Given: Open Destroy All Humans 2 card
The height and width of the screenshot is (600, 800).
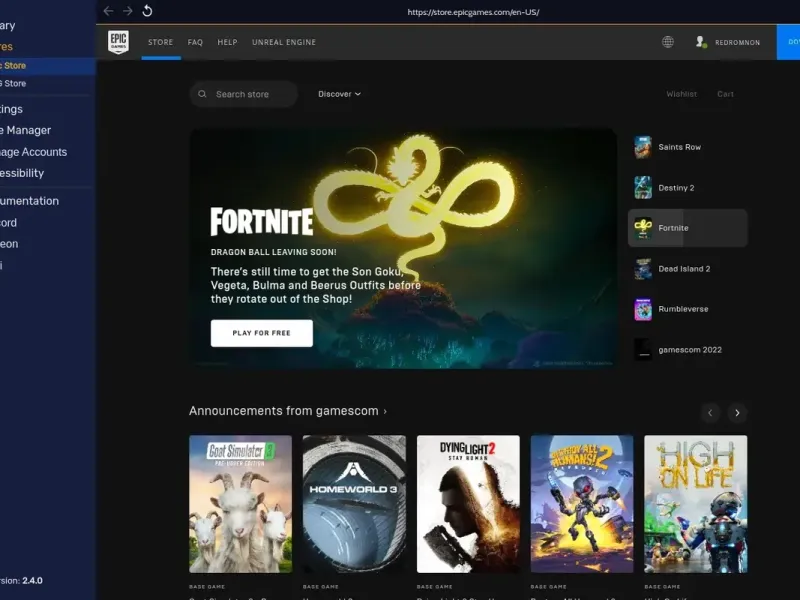Looking at the screenshot, I should pyautogui.click(x=582, y=504).
